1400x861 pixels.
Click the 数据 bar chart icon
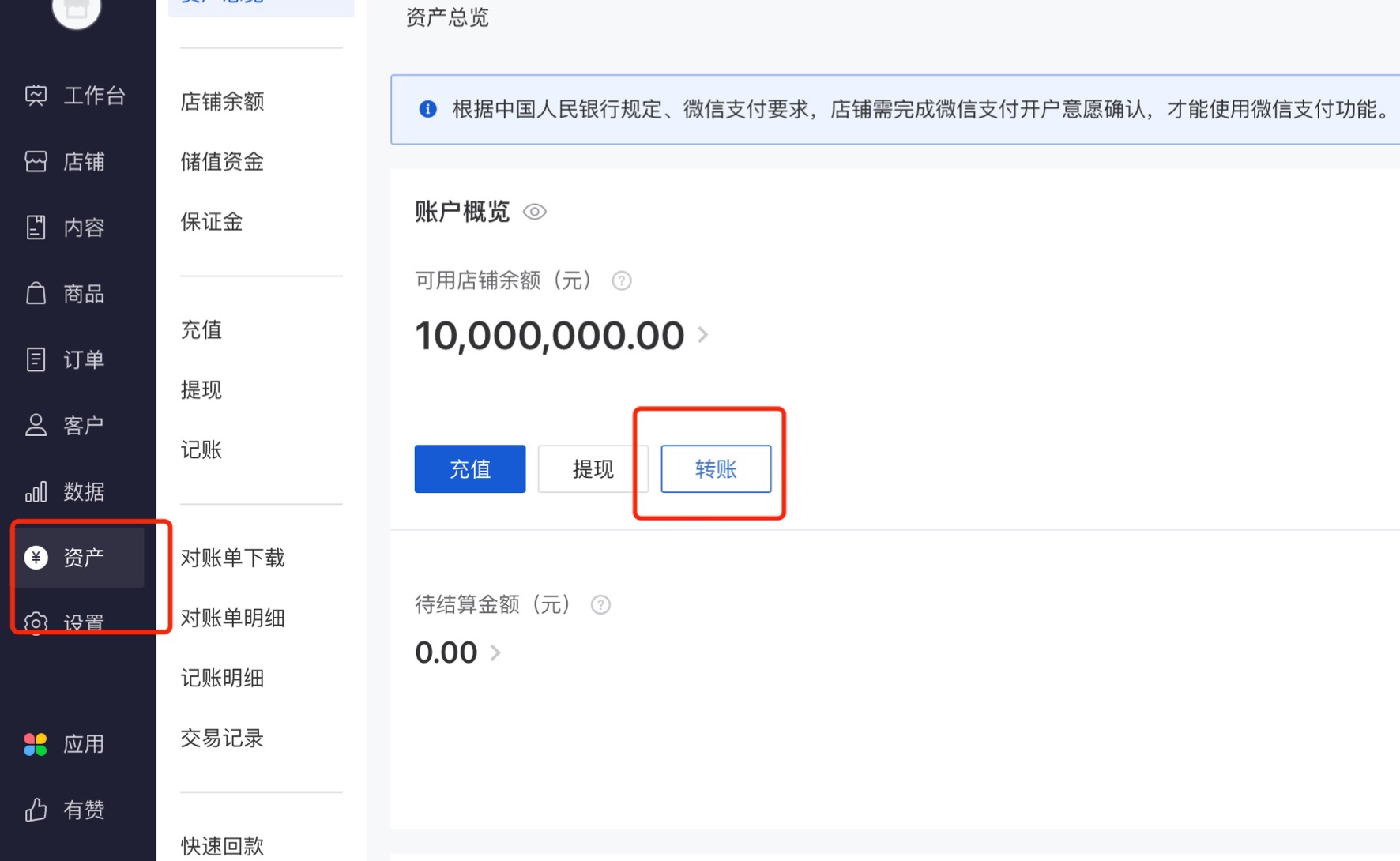(x=36, y=491)
